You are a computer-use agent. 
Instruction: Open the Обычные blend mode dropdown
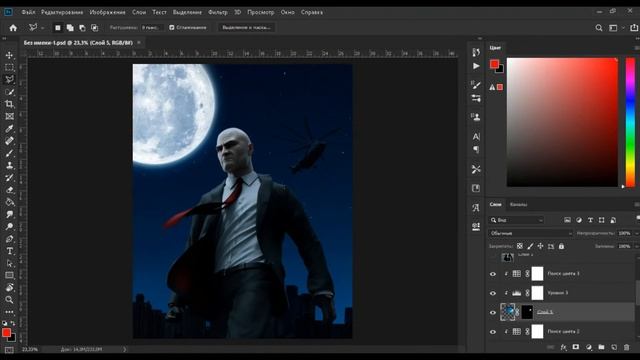tap(530, 233)
